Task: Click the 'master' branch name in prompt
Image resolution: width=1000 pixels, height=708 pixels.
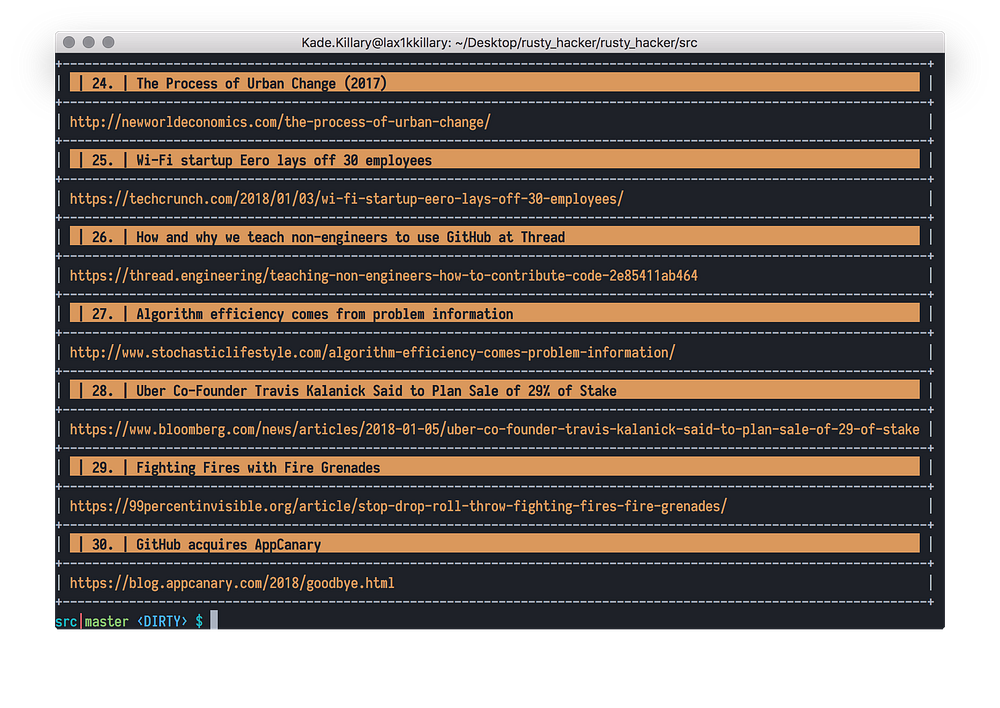Action: [x=107, y=621]
